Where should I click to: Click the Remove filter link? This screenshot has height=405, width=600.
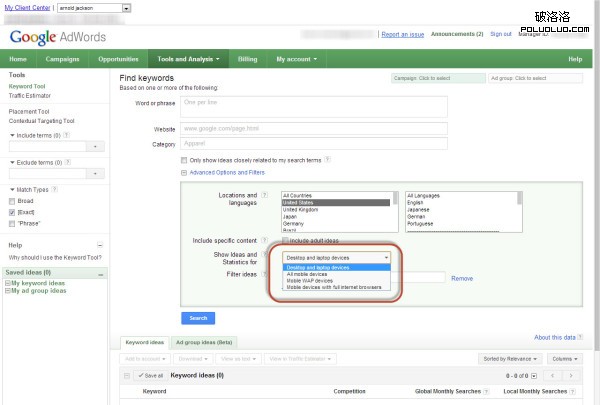[462, 278]
